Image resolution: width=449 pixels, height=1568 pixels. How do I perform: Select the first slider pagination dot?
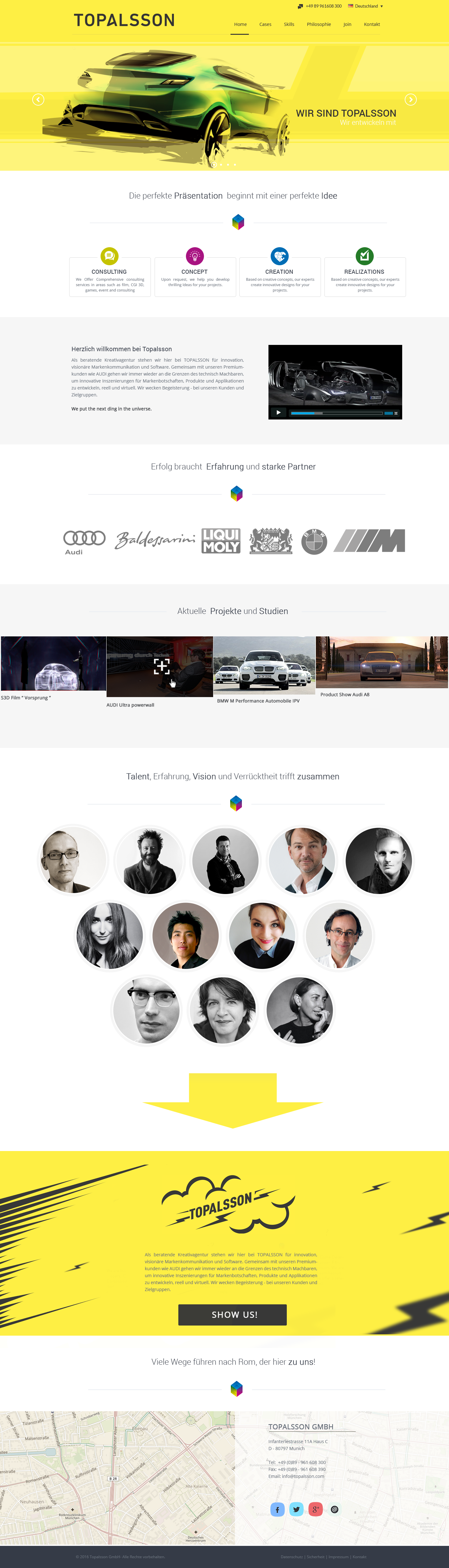[214, 164]
